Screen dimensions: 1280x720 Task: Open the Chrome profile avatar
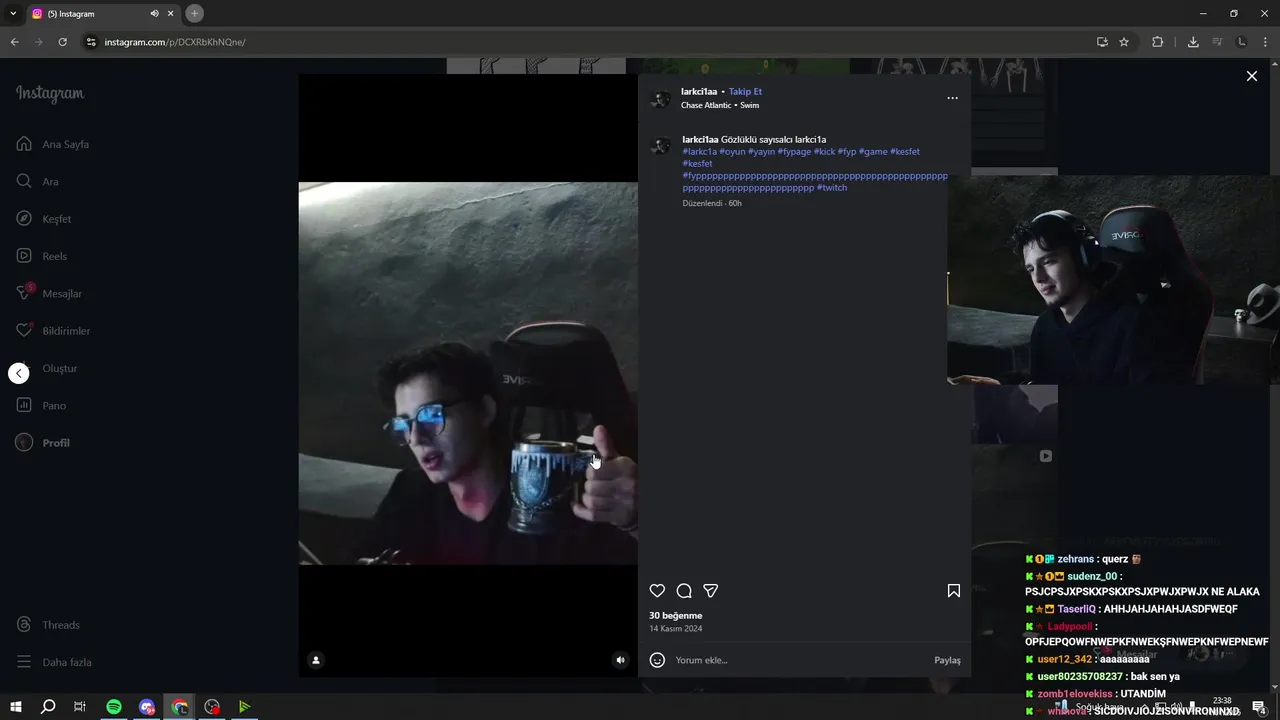[x=1242, y=42]
